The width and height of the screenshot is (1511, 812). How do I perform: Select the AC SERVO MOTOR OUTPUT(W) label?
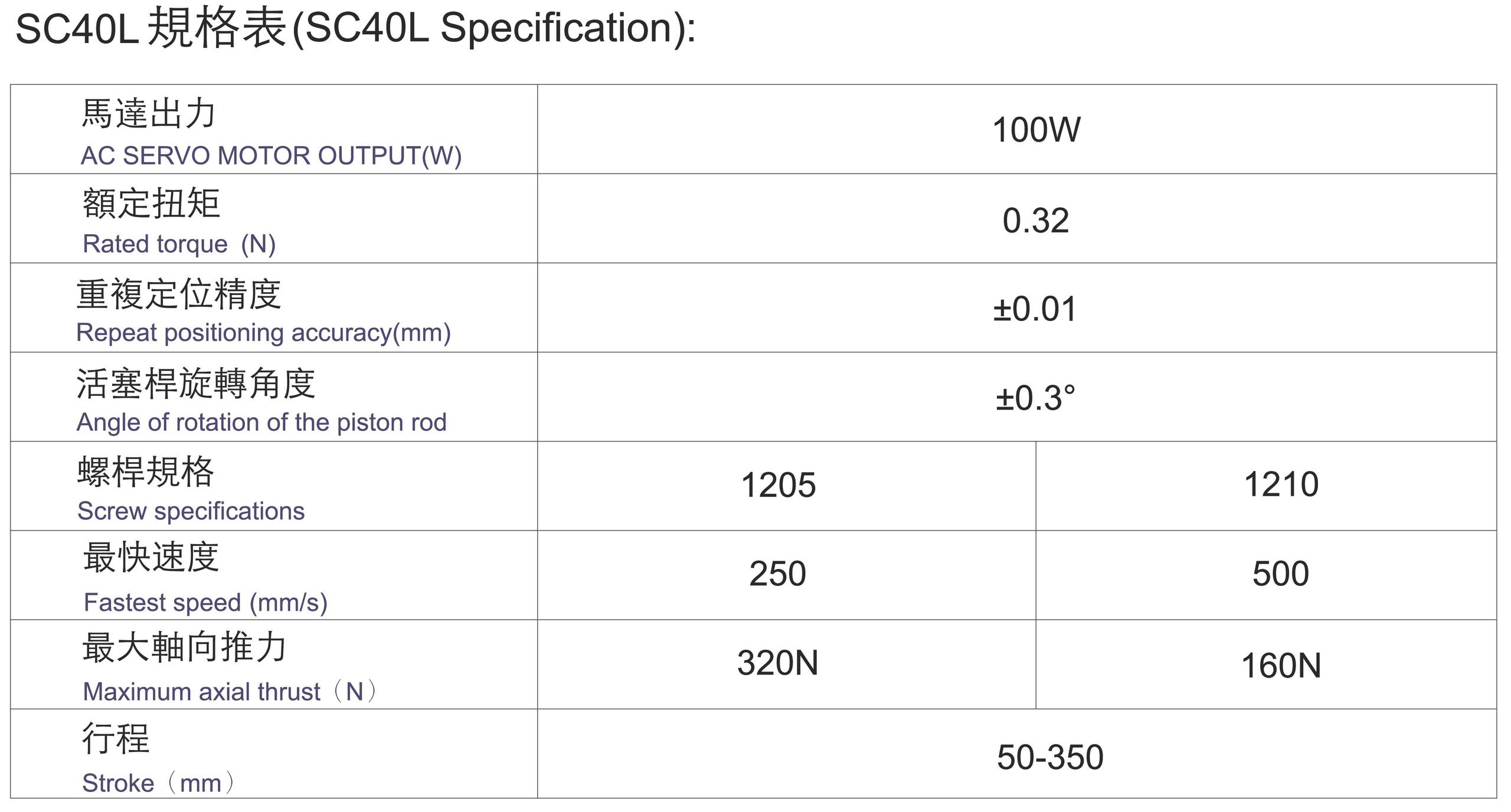[x=271, y=156]
